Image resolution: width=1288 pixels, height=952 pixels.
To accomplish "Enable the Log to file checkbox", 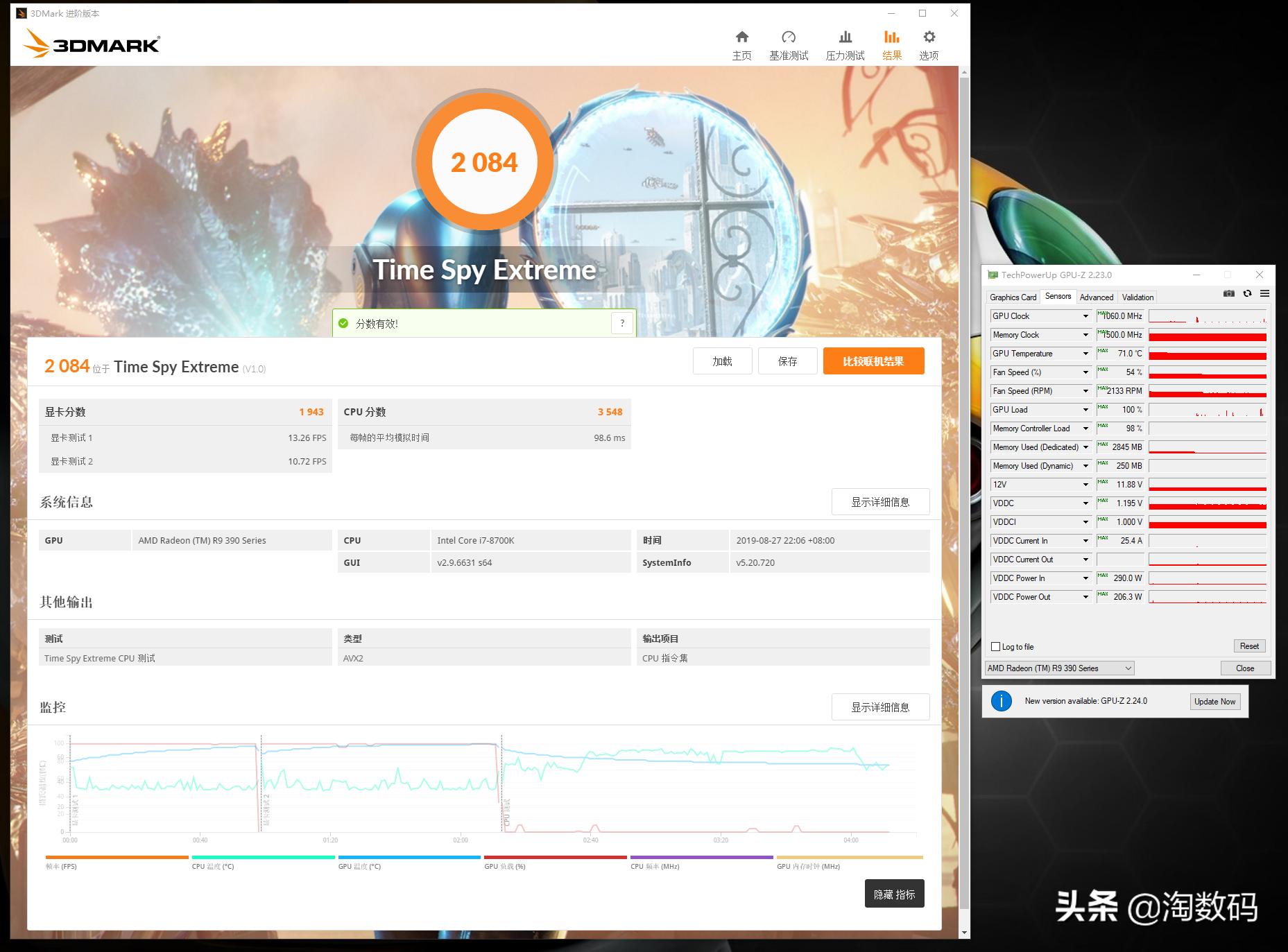I will (996, 646).
